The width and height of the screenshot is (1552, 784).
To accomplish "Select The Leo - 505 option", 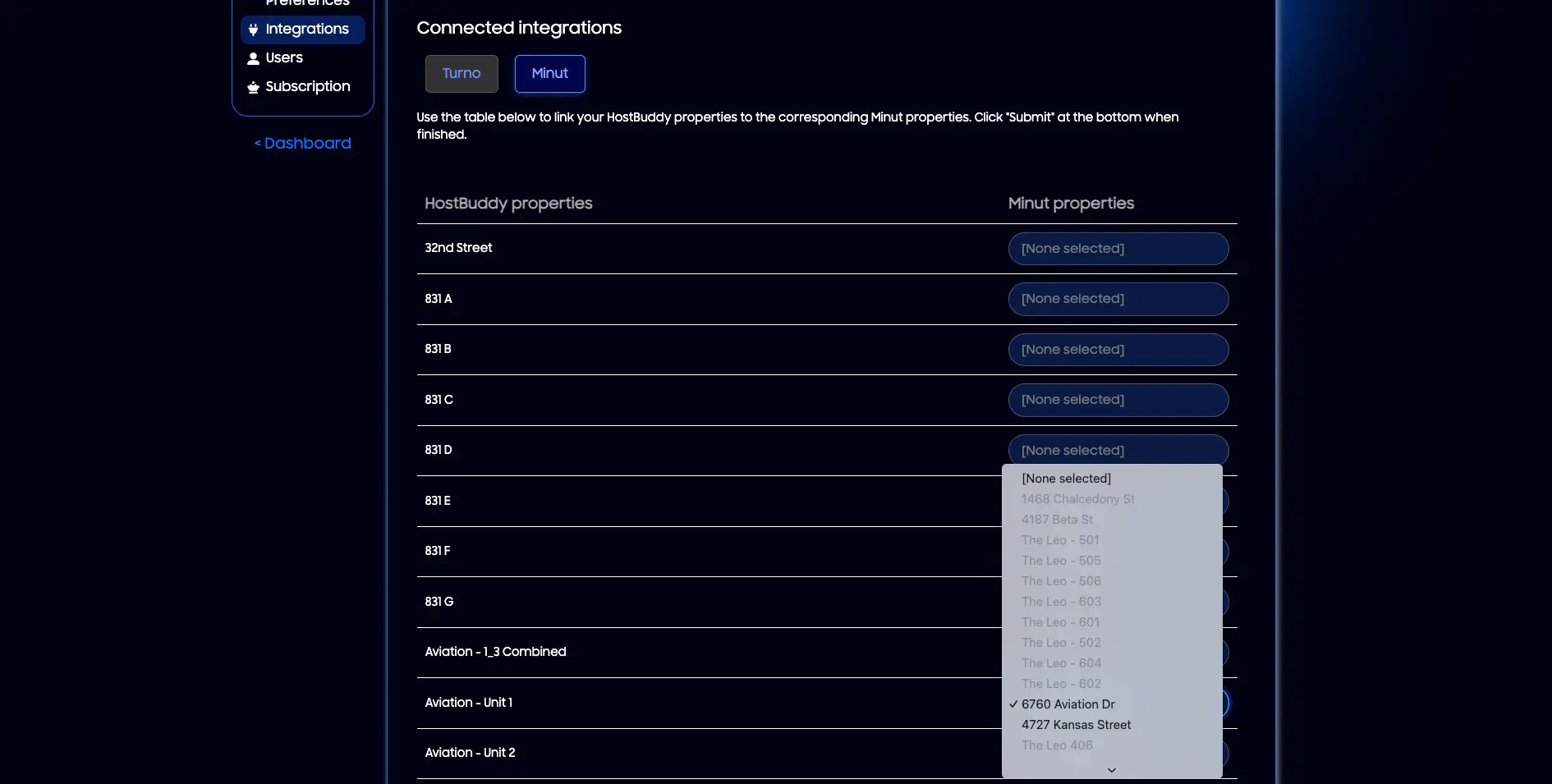I will click(1112, 561).
